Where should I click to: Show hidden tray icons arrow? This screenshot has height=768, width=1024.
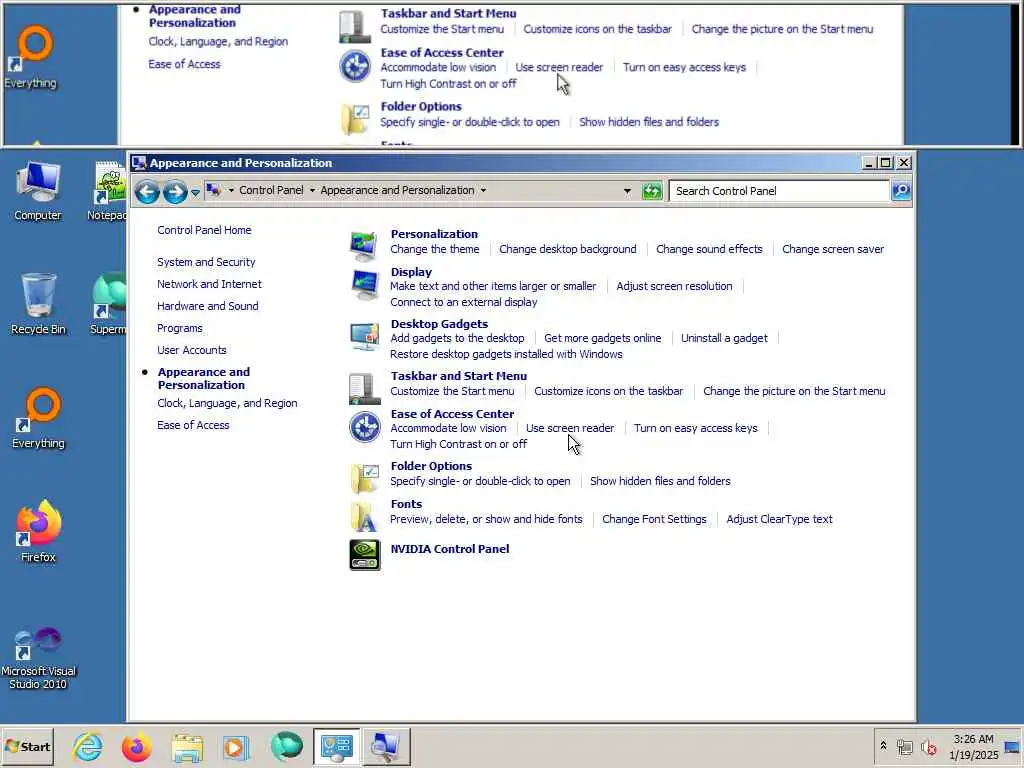tap(883, 745)
